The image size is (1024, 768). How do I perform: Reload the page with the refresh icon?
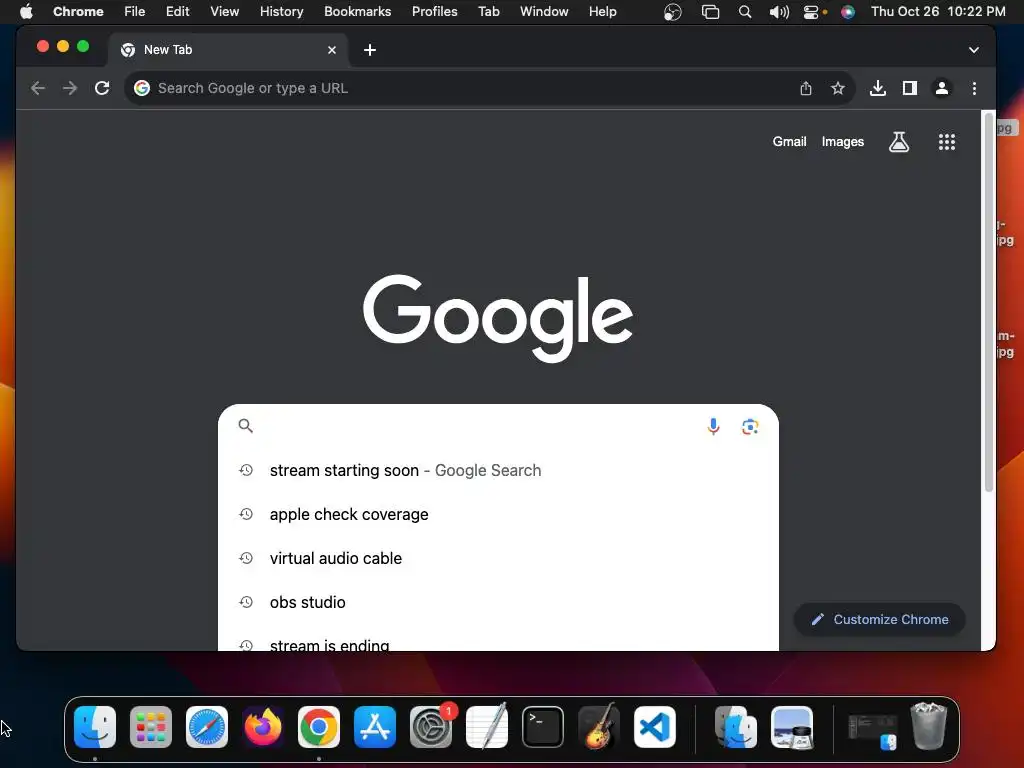[x=102, y=88]
